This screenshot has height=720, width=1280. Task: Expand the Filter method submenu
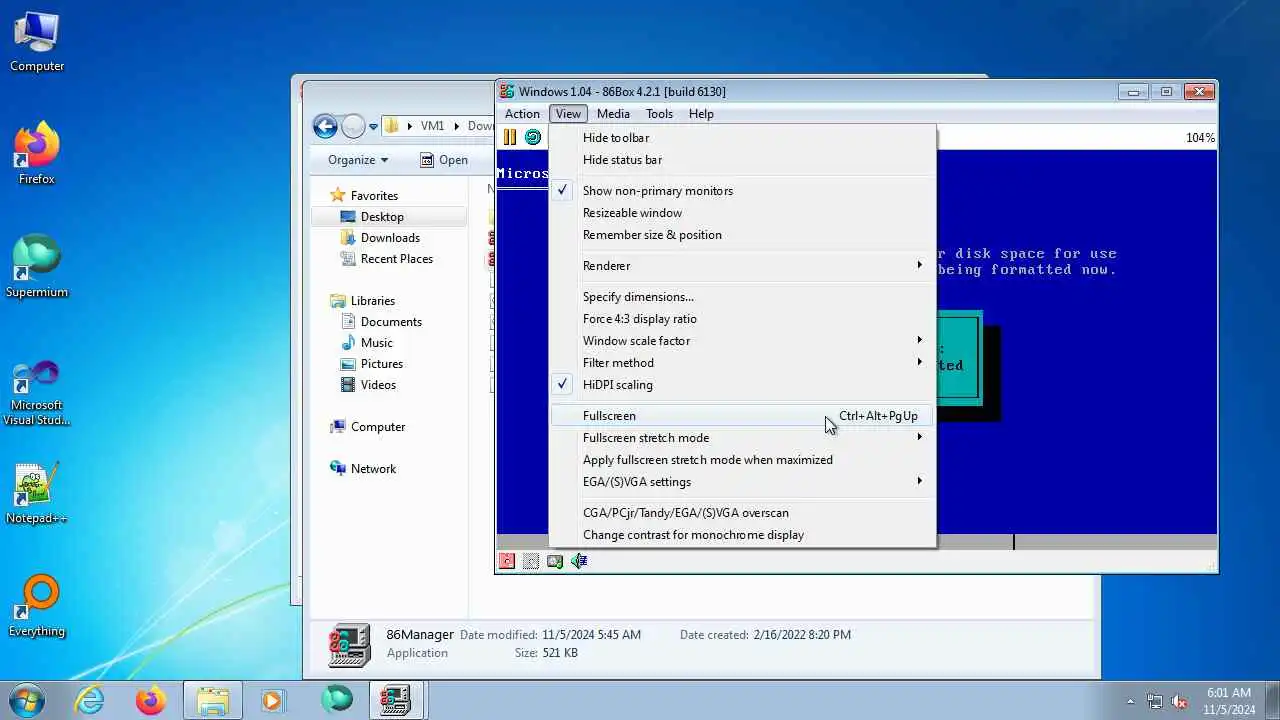[x=743, y=363]
